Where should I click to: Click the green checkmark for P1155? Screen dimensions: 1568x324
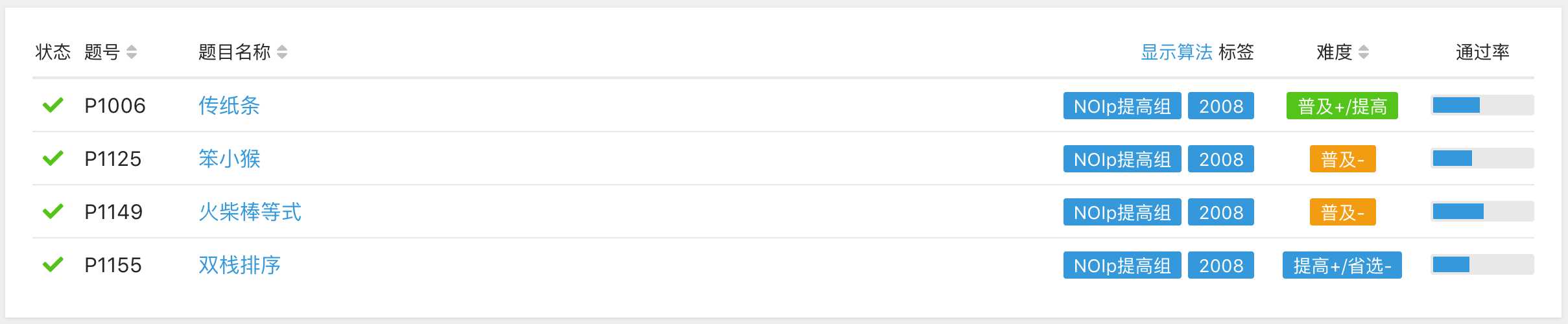53,264
